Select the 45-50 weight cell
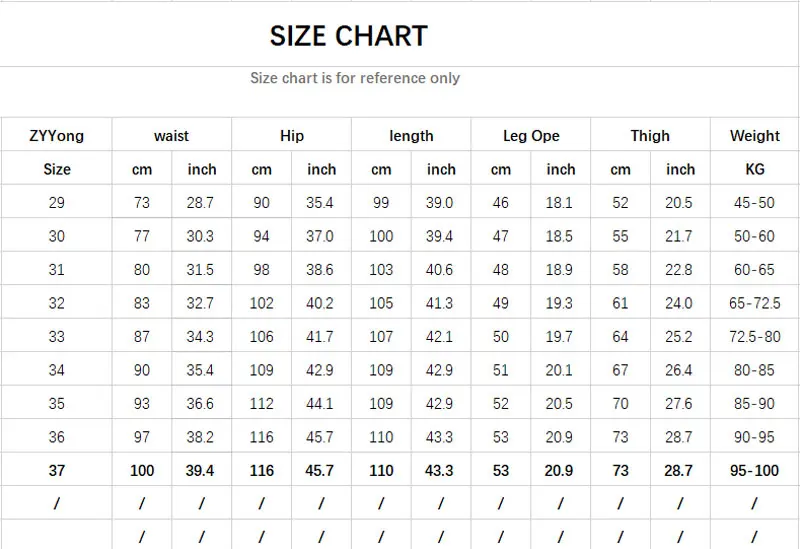The width and height of the screenshot is (800, 549). click(755, 203)
